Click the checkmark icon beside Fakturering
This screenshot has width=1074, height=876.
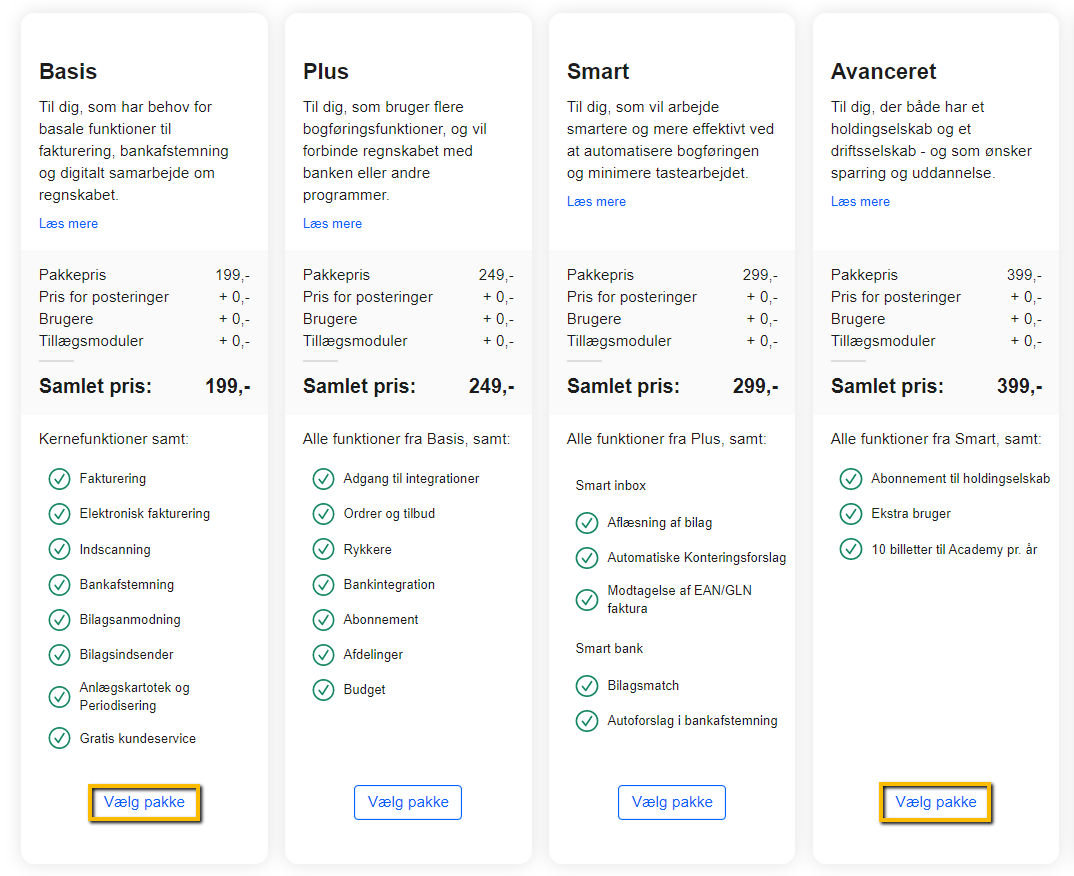pyautogui.click(x=60, y=479)
